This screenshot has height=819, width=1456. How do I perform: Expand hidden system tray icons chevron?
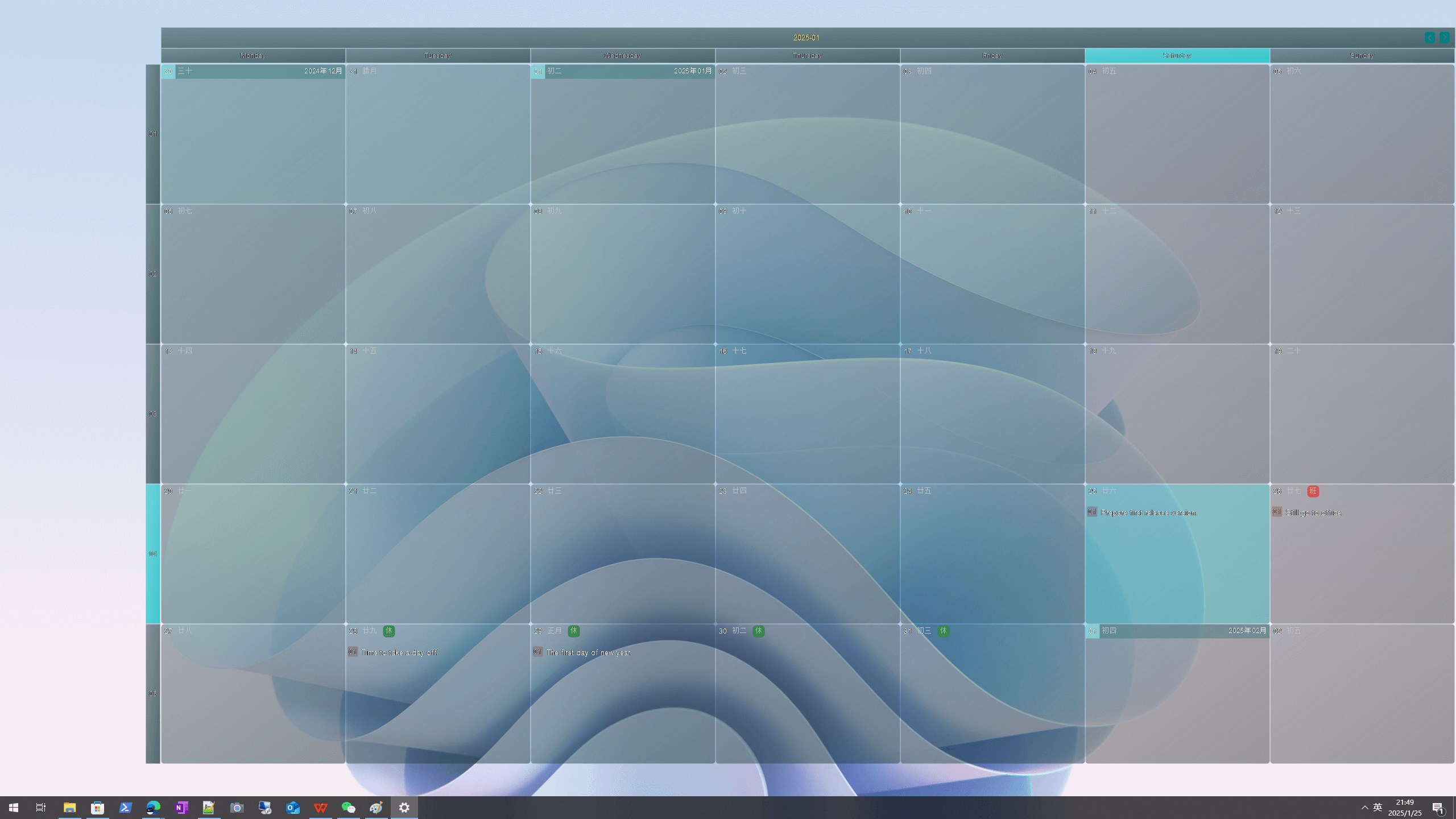(x=1364, y=808)
